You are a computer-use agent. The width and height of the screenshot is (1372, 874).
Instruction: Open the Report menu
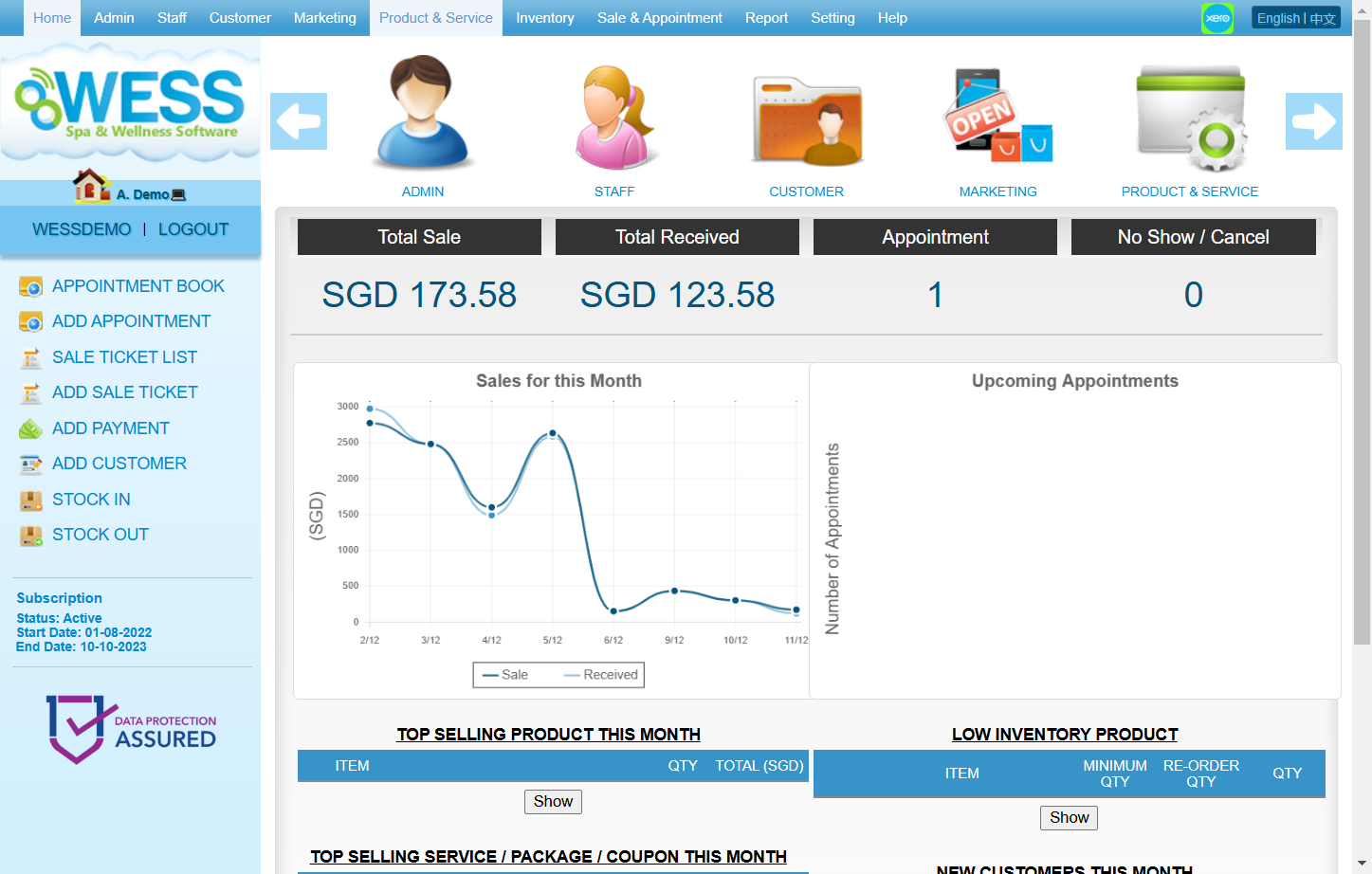pyautogui.click(x=766, y=18)
